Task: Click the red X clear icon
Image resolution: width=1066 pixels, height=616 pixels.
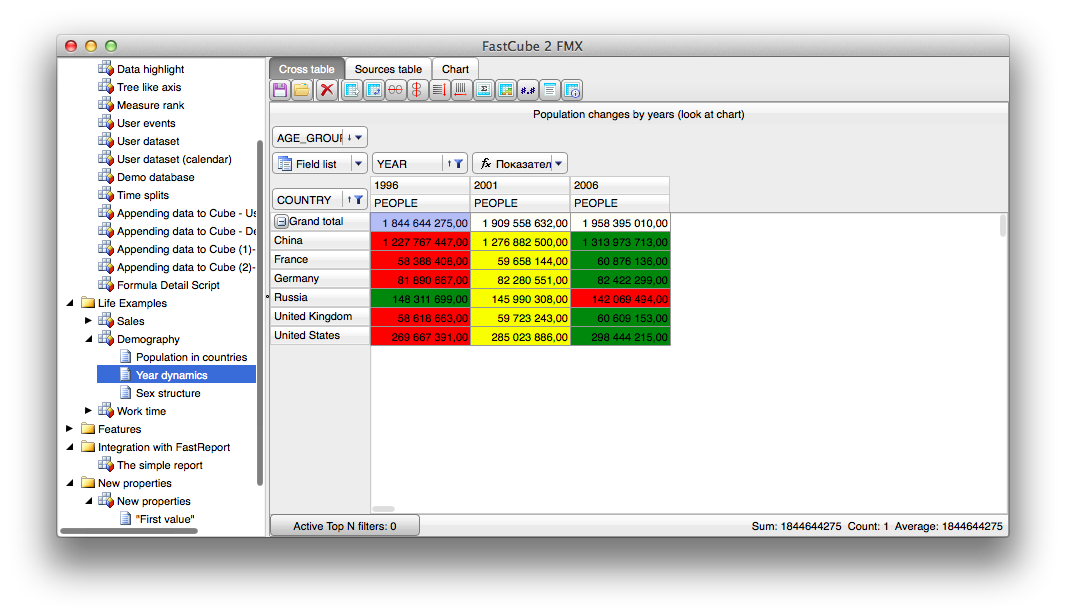Action: [327, 90]
